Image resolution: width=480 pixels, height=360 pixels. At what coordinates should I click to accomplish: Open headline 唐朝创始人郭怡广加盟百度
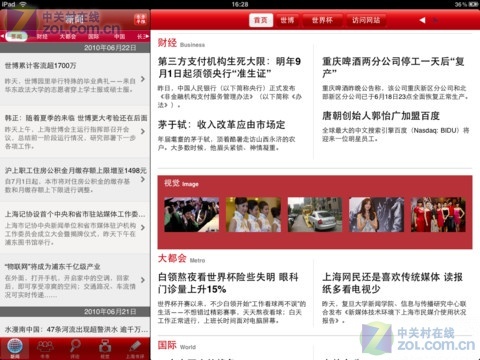381,116
